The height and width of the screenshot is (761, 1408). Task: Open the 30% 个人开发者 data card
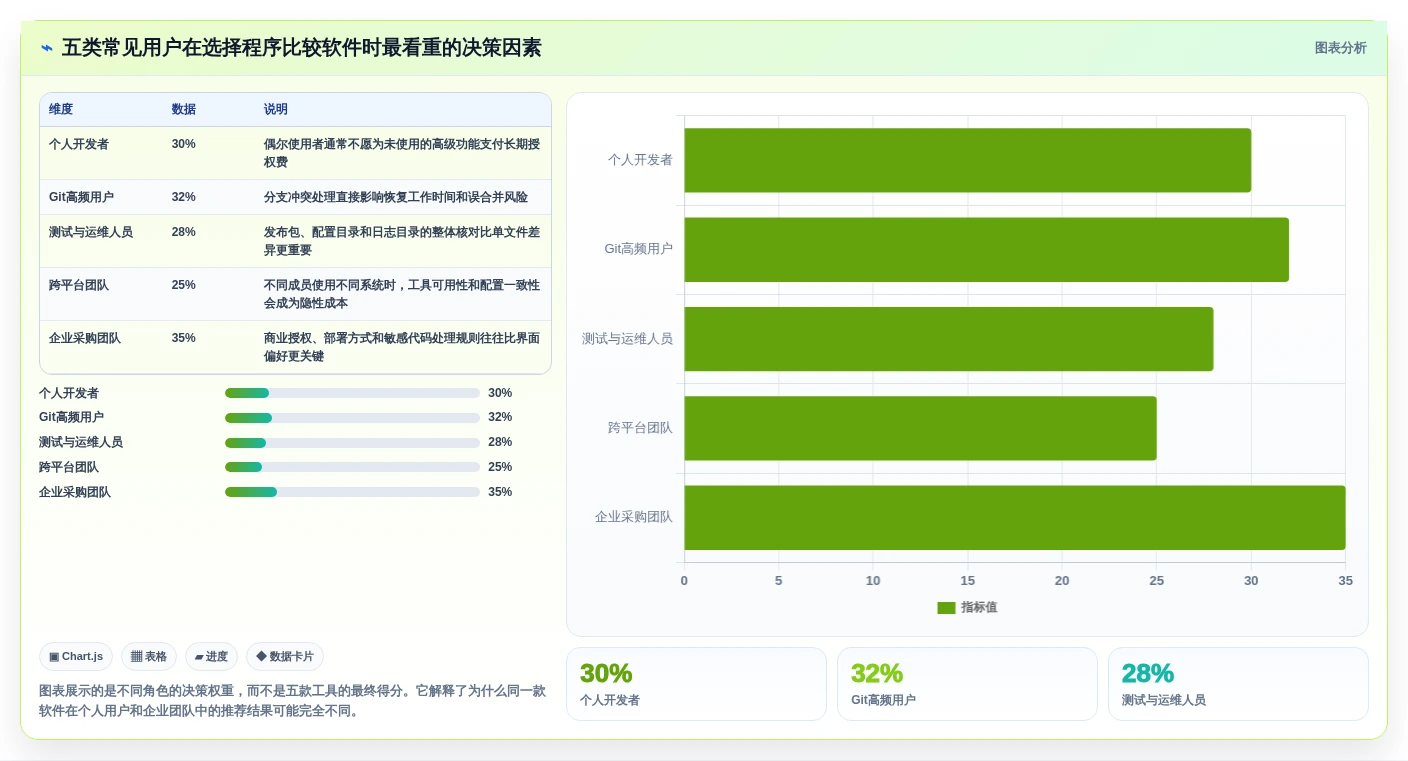[696, 684]
